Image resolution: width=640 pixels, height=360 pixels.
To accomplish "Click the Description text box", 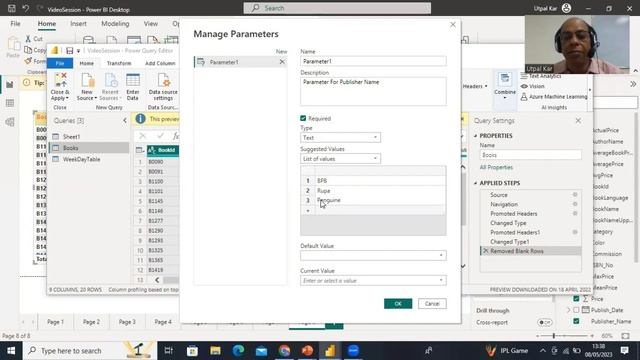I will (373, 91).
